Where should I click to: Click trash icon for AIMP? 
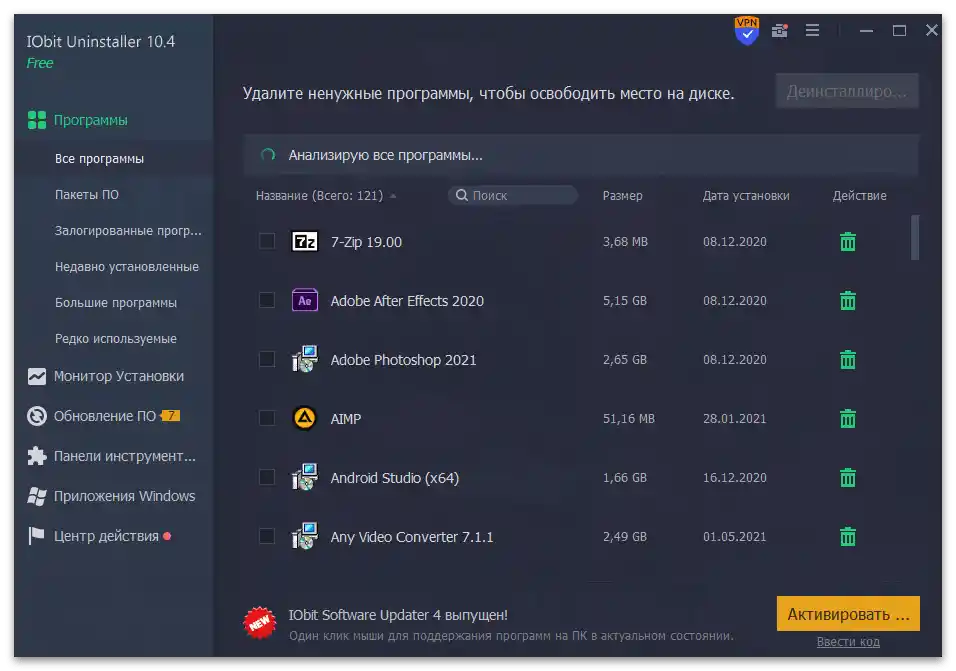[x=847, y=419]
